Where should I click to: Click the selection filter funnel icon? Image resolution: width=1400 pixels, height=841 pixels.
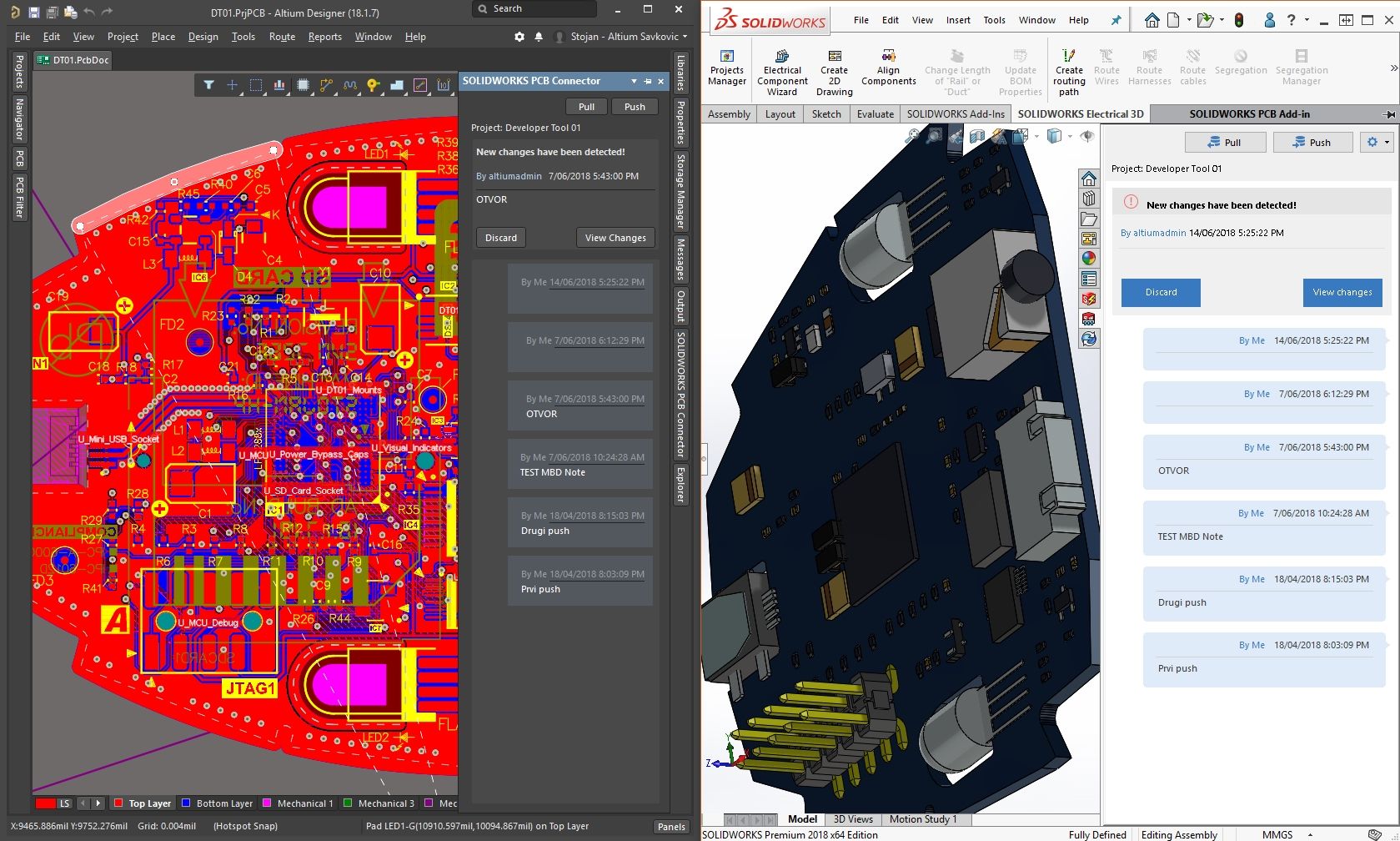coord(208,84)
